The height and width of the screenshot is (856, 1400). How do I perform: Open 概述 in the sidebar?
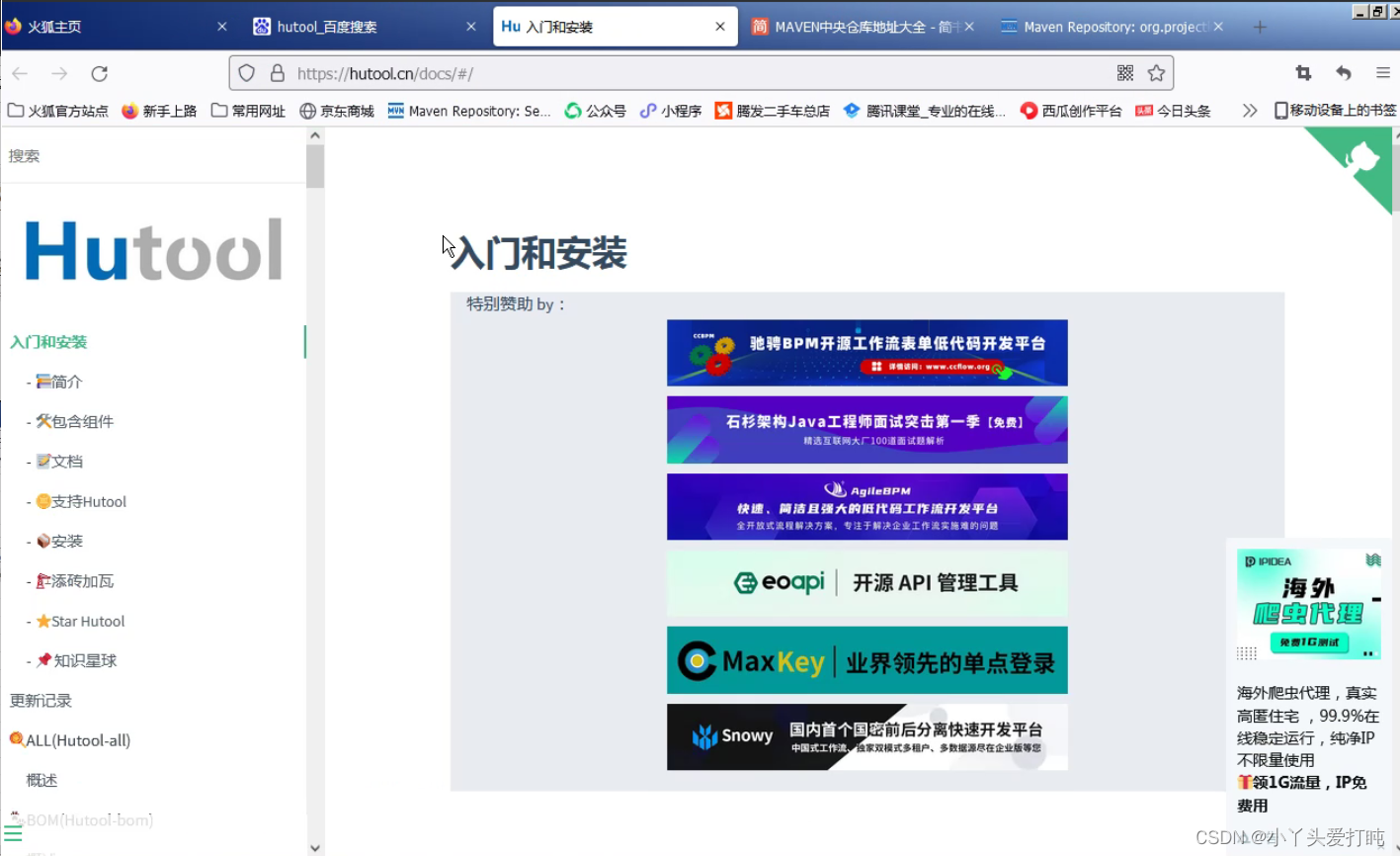41,780
